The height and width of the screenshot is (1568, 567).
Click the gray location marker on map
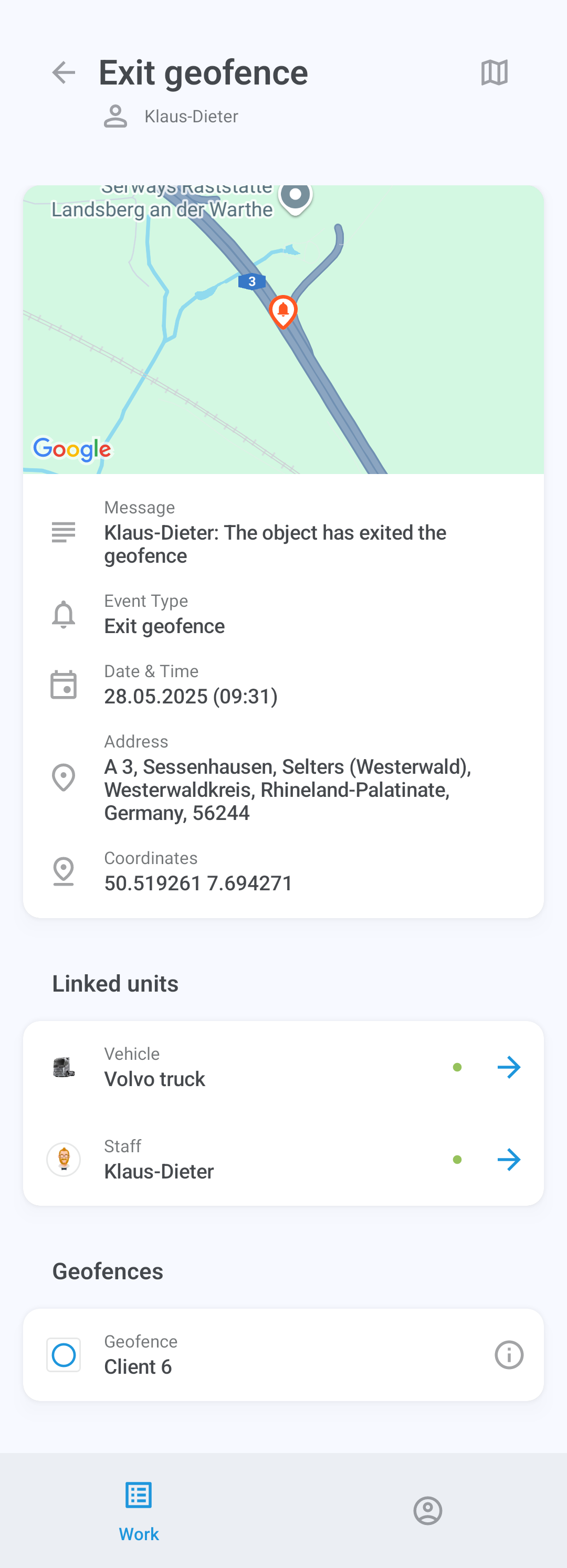(x=296, y=196)
